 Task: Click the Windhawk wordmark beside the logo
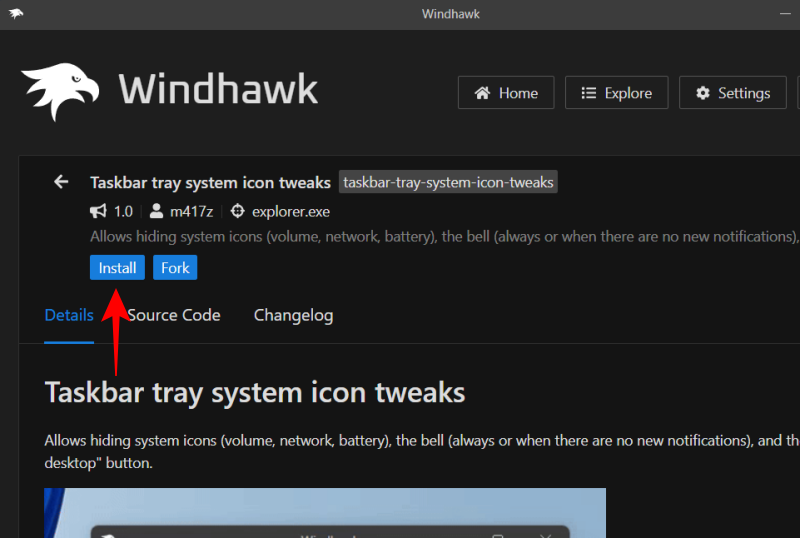point(218,90)
